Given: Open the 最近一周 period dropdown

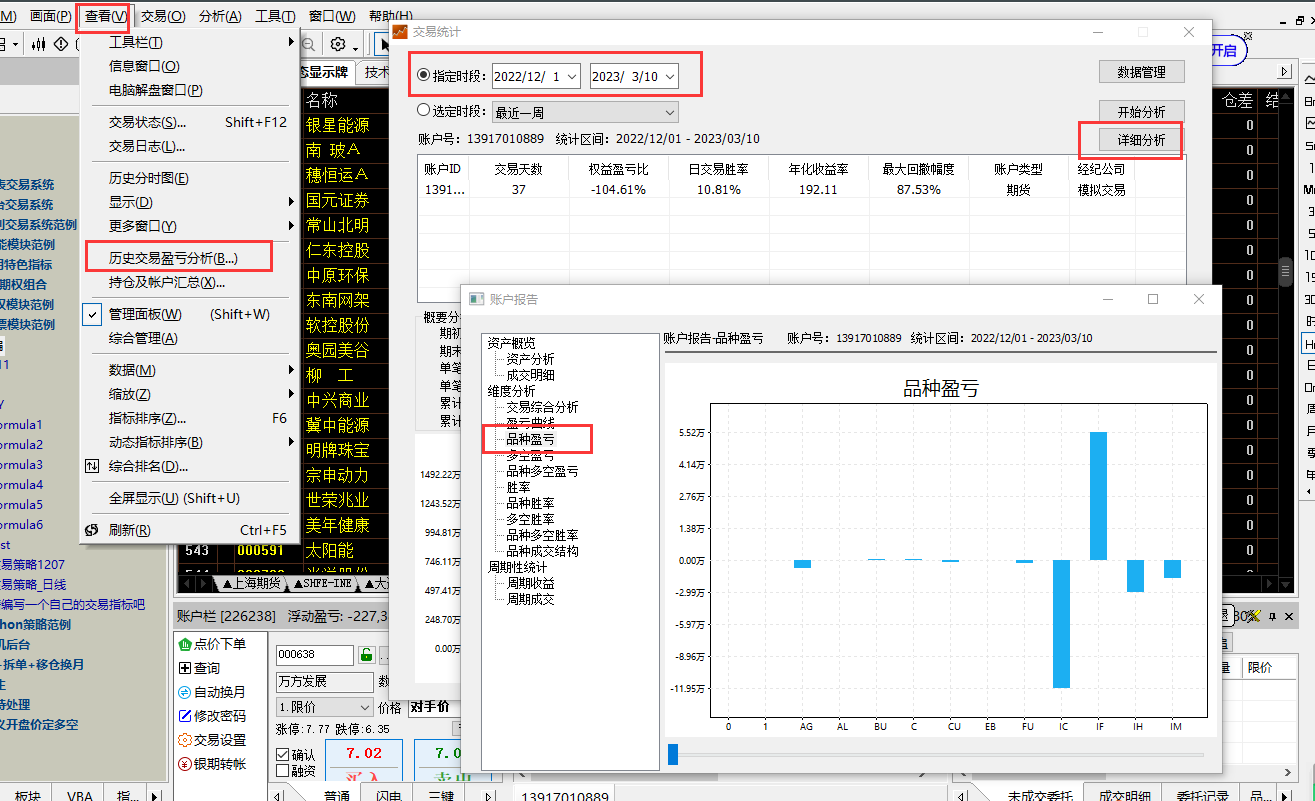Looking at the screenshot, I should (669, 112).
